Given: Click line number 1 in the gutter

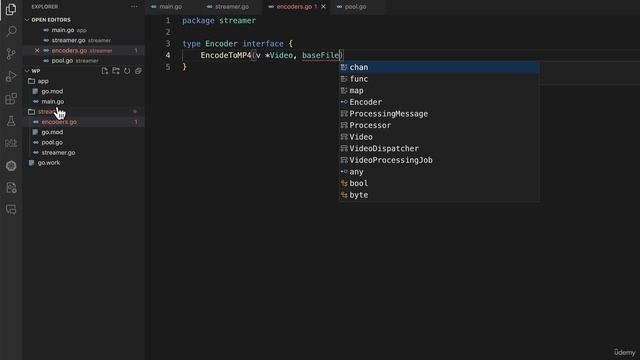Looking at the screenshot, I should 168,20.
